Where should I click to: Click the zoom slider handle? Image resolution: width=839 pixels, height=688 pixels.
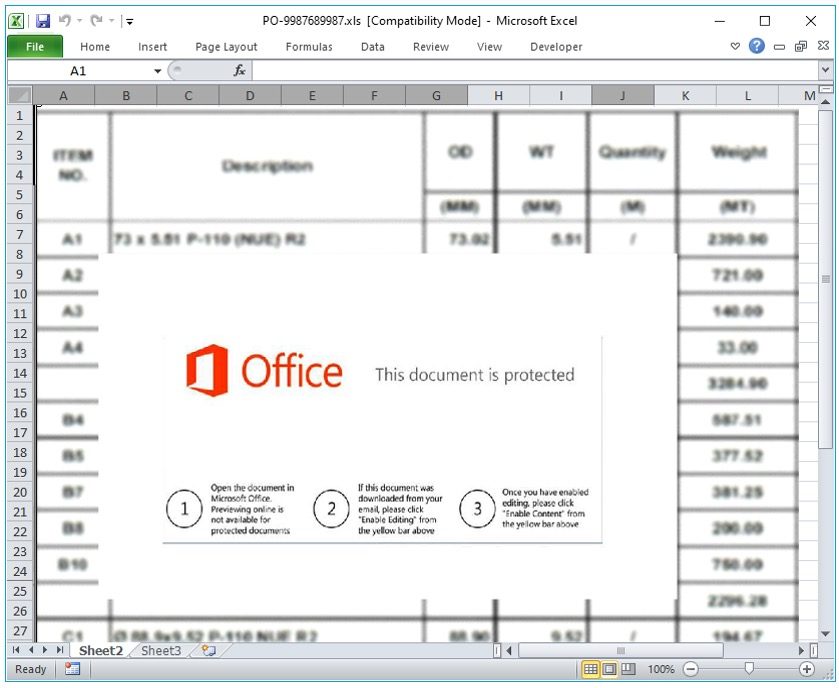[749, 669]
